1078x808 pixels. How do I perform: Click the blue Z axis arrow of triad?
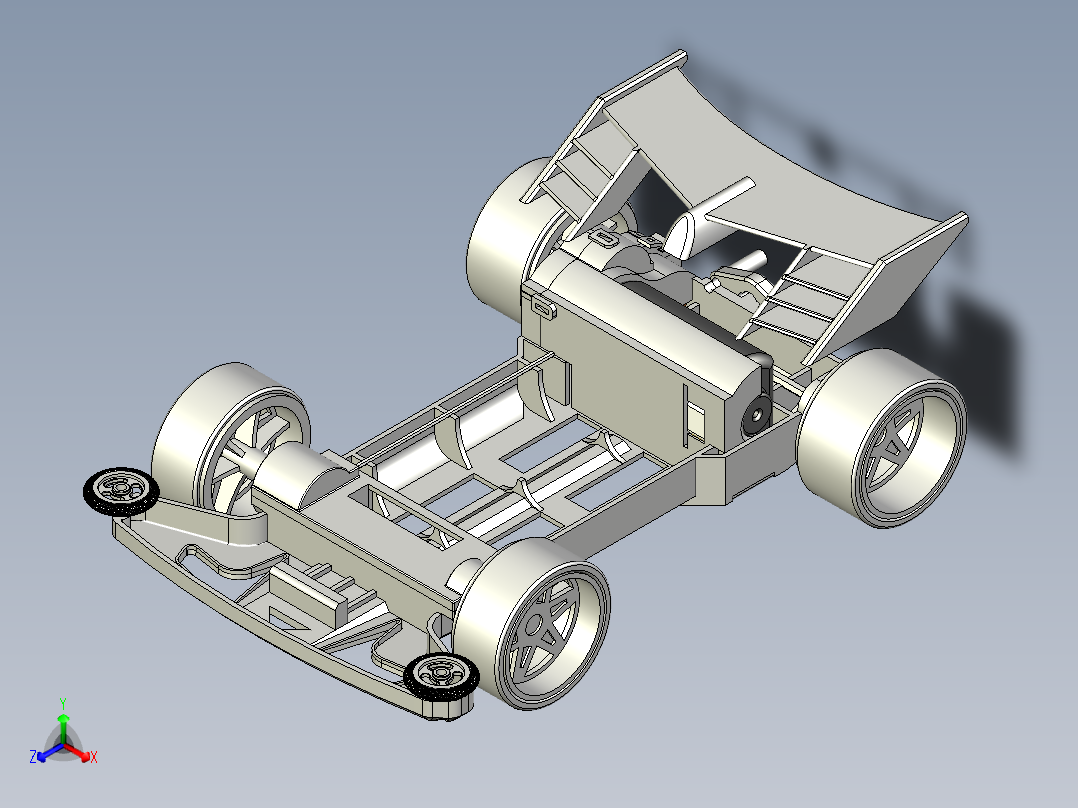47,753
